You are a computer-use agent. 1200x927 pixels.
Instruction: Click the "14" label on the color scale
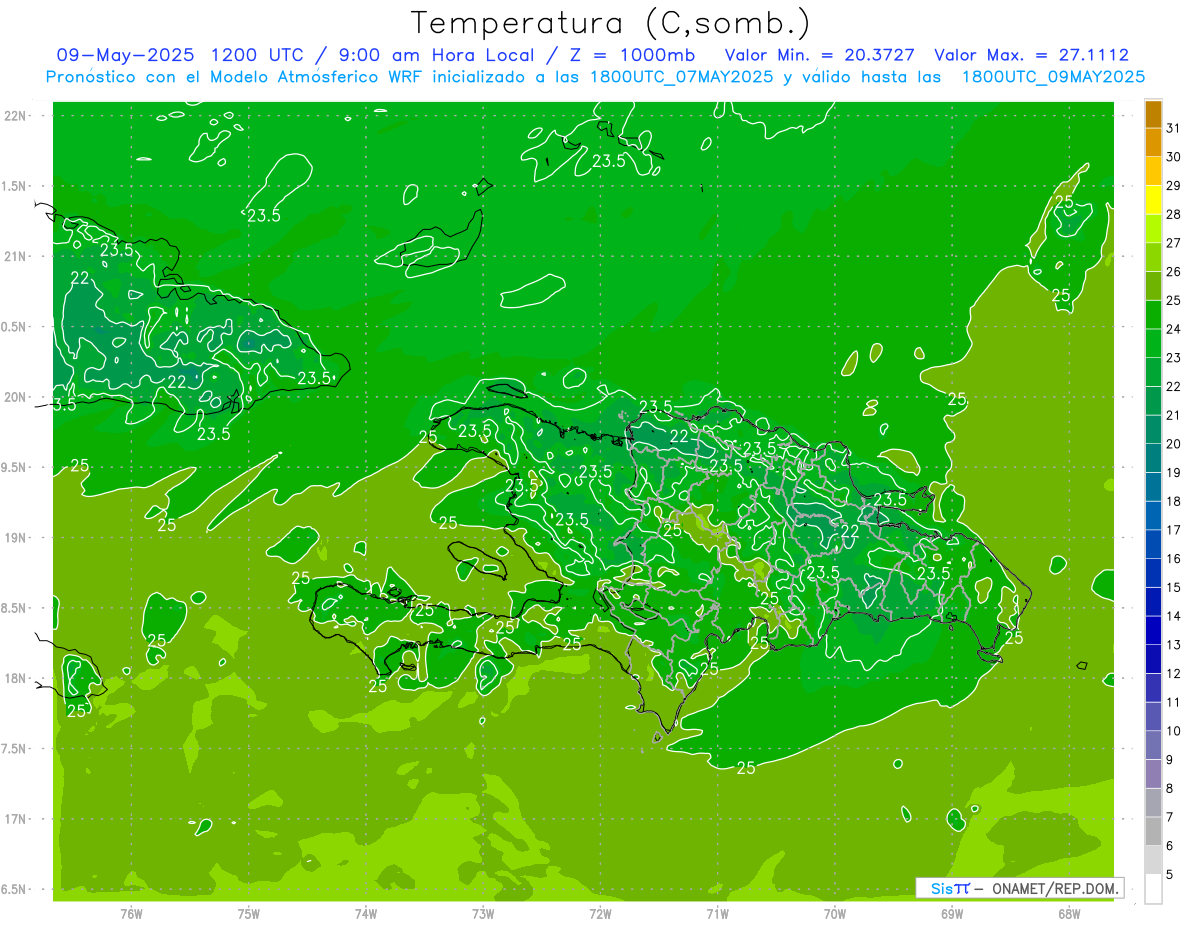pos(1173,616)
